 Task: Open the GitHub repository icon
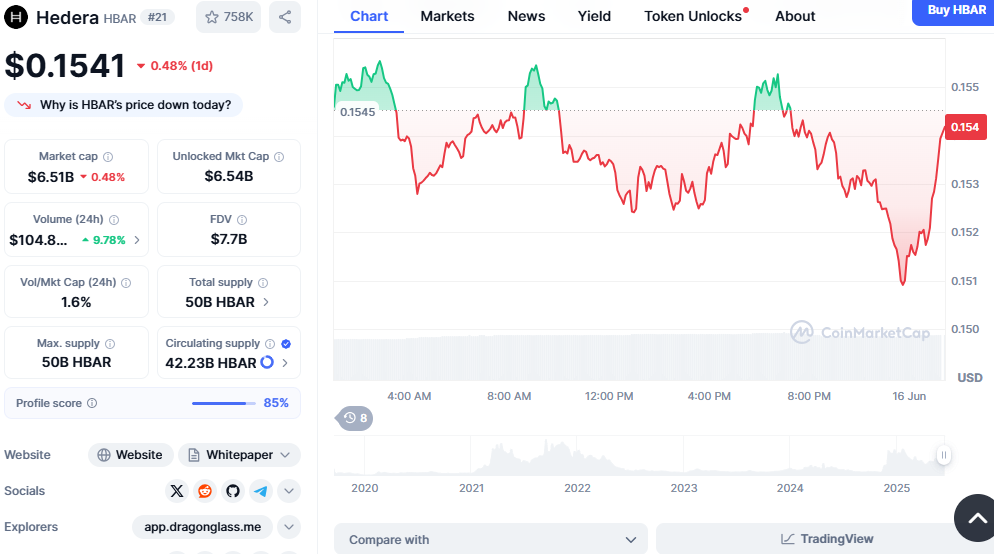point(233,491)
